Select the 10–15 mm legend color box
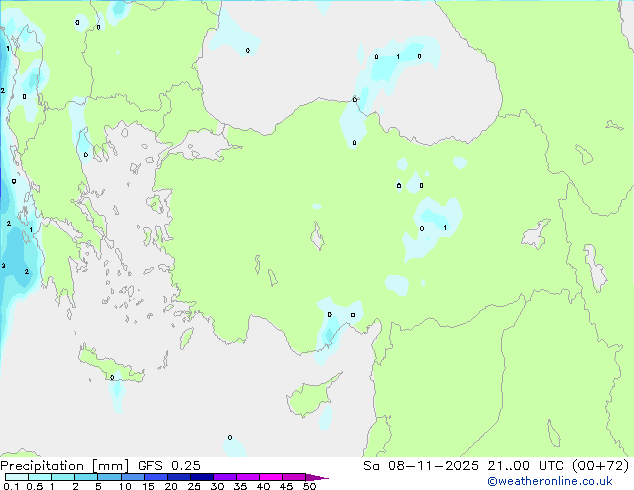This screenshot has height=490, width=634. (x=132, y=477)
